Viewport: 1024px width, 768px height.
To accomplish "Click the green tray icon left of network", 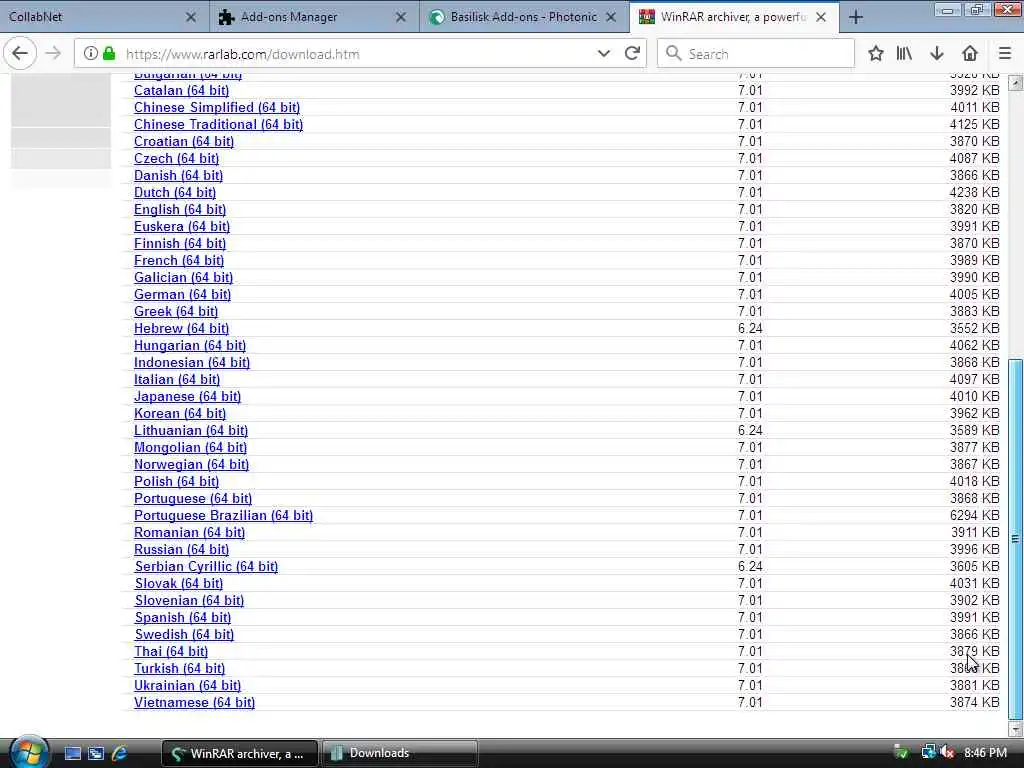I will coord(901,752).
